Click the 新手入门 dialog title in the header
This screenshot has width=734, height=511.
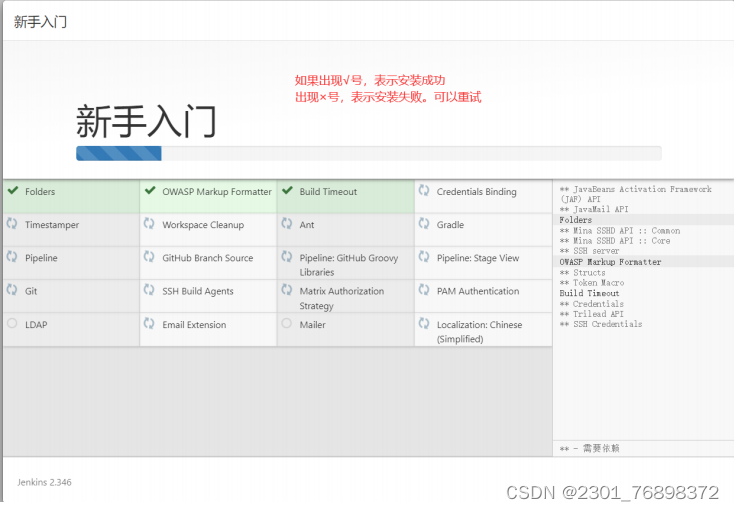(40, 22)
